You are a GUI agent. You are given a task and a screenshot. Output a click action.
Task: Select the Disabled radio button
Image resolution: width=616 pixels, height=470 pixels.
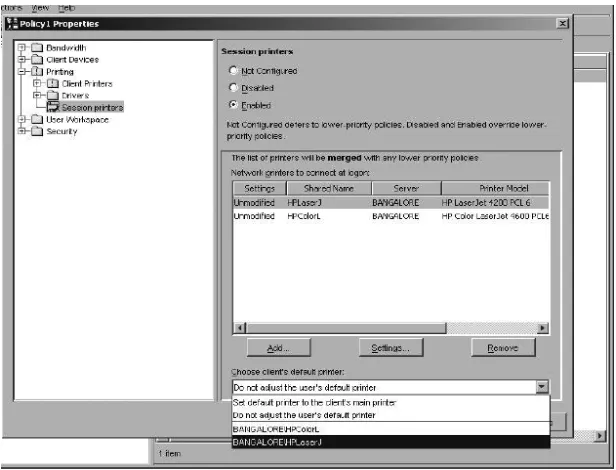click(233, 87)
